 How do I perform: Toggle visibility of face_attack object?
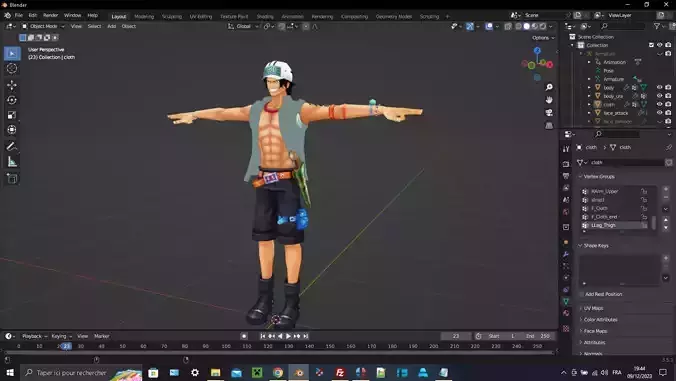coord(660,113)
